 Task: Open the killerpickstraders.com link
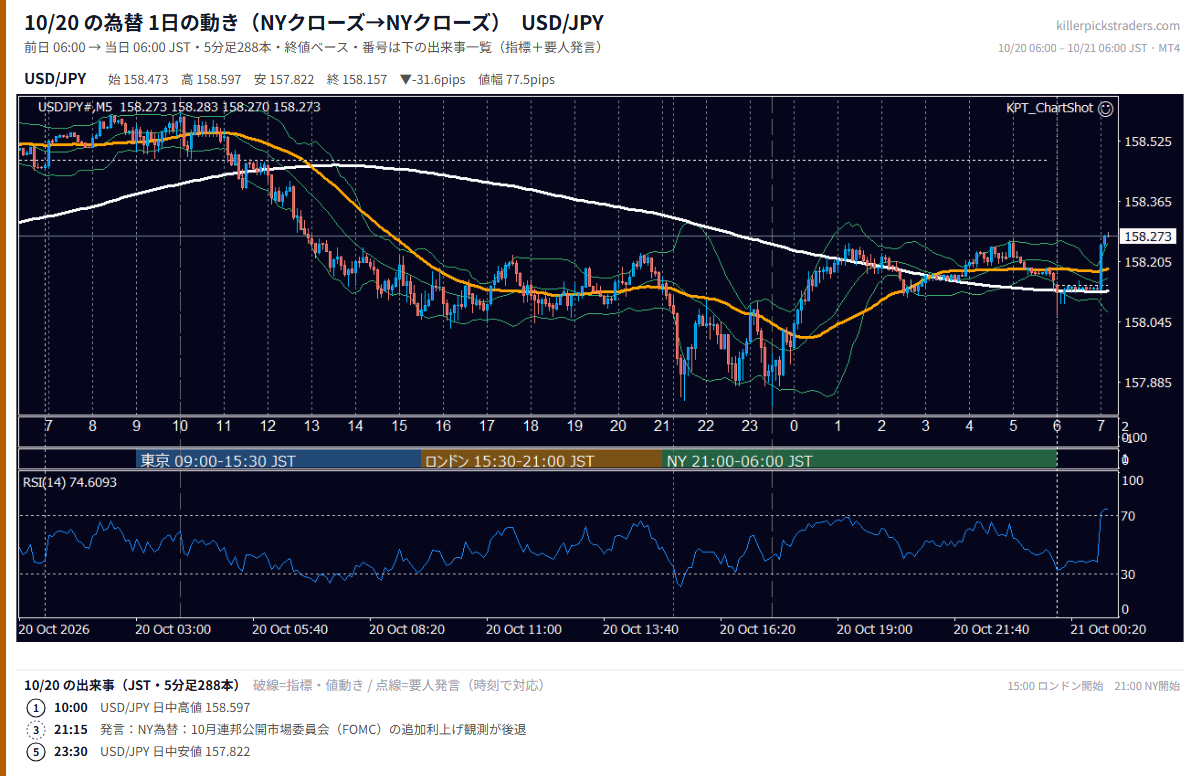pyautogui.click(x=1118, y=26)
